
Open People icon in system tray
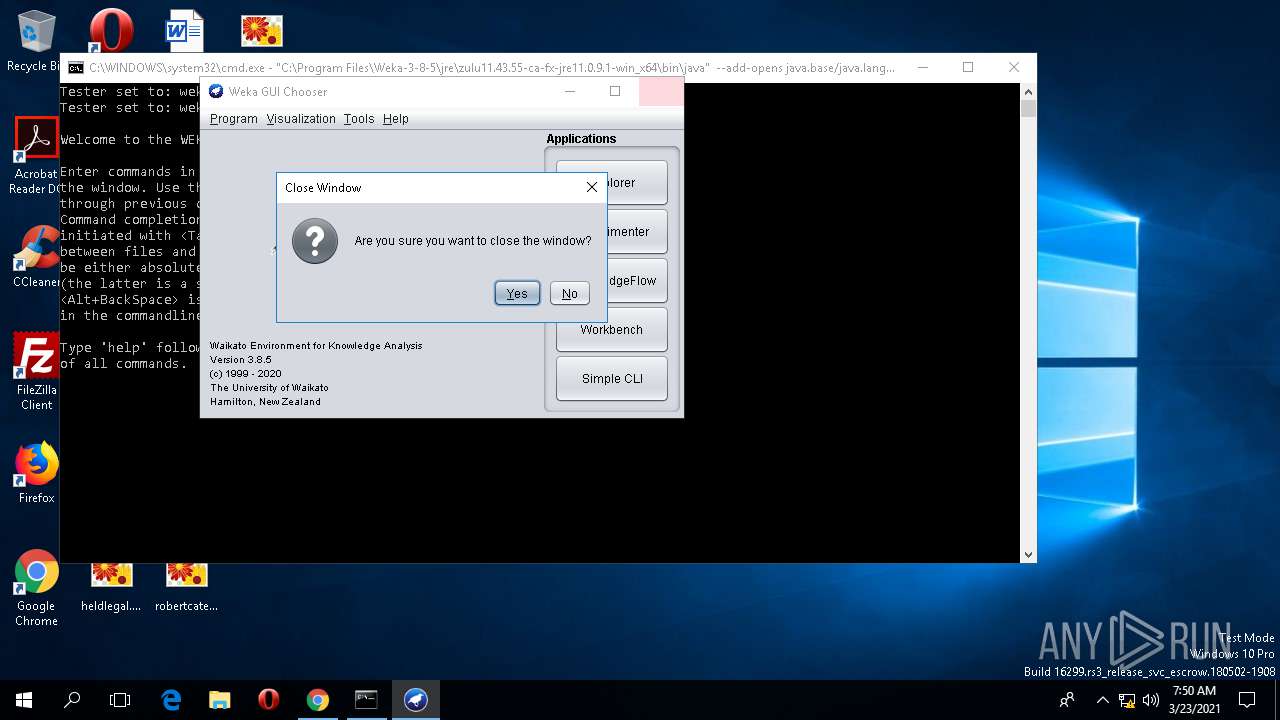1068,700
